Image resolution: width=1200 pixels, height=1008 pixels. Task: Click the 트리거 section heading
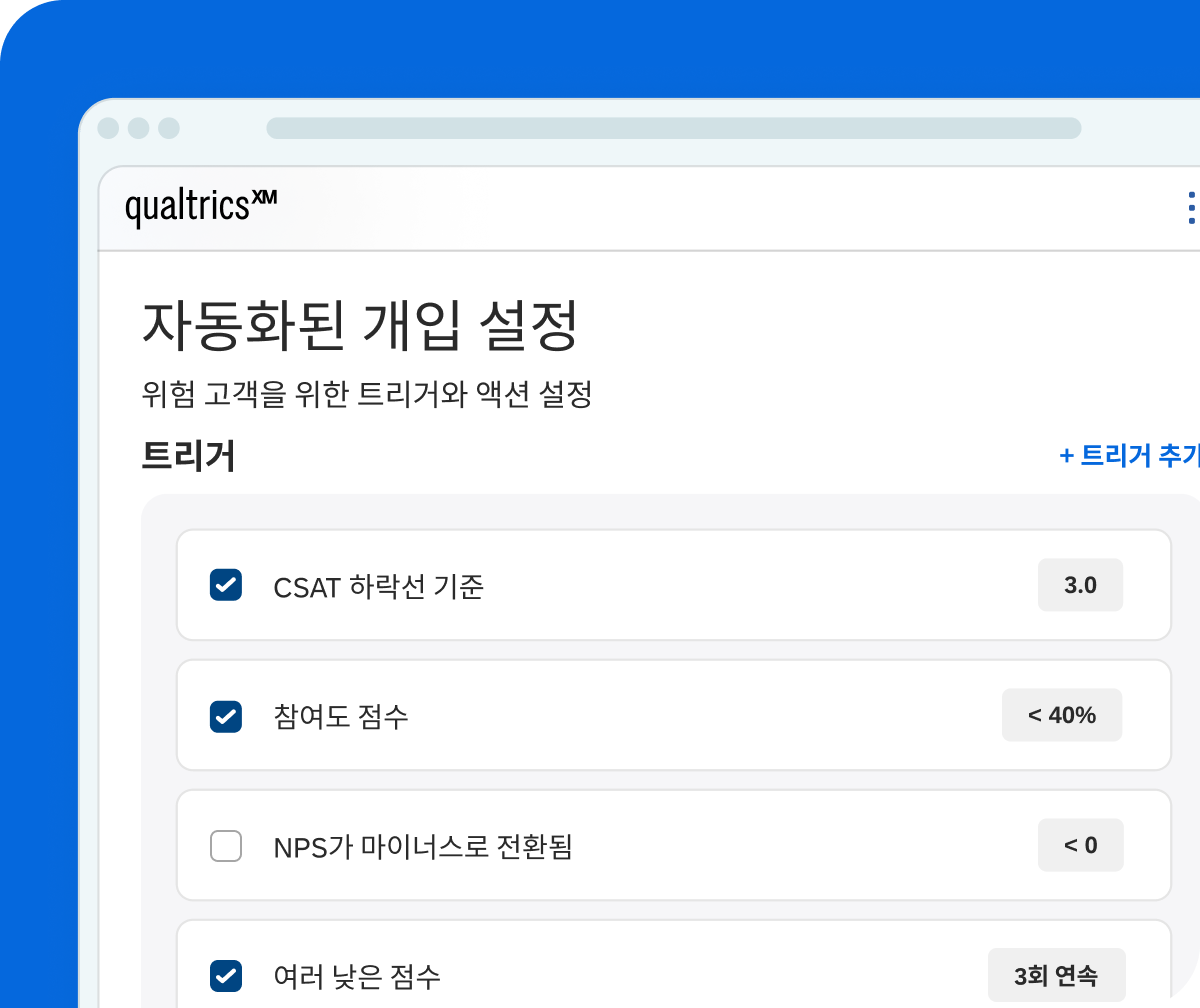tap(189, 455)
